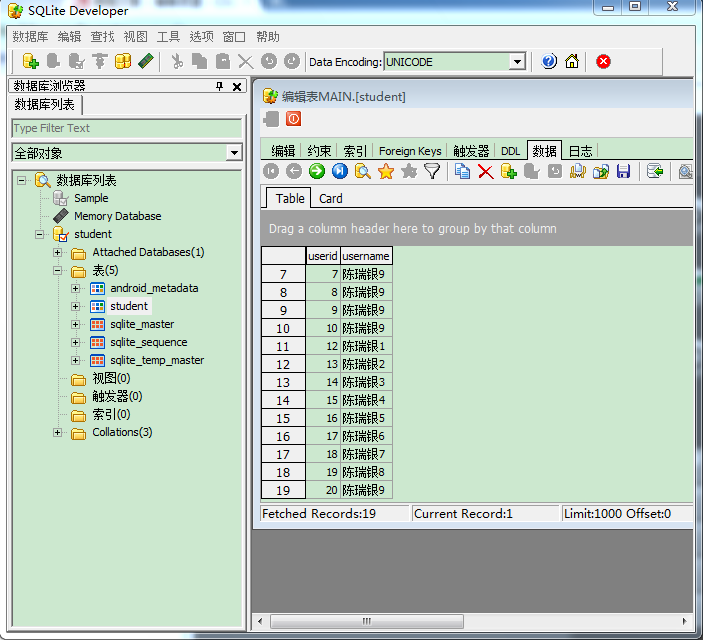Image resolution: width=703 pixels, height=640 pixels.
Task: Delete record with red X icon
Action: click(486, 171)
